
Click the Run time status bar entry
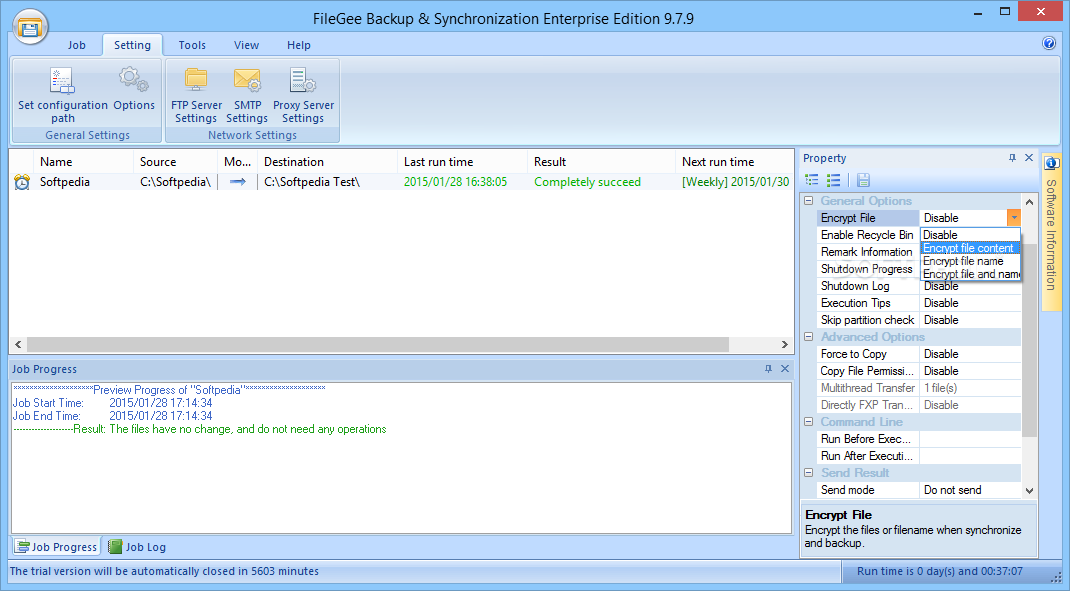(x=940, y=571)
